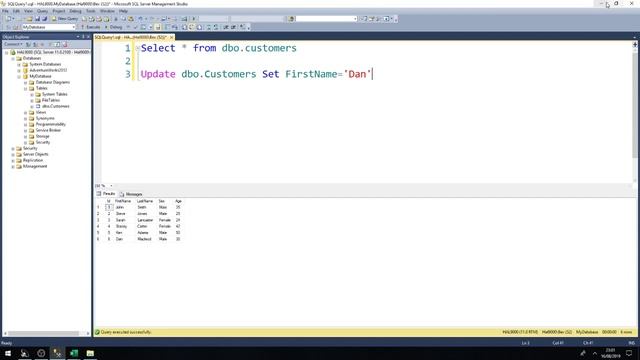
Task: Click the Object Explorer horizontal scrollbar
Action: coord(44,333)
